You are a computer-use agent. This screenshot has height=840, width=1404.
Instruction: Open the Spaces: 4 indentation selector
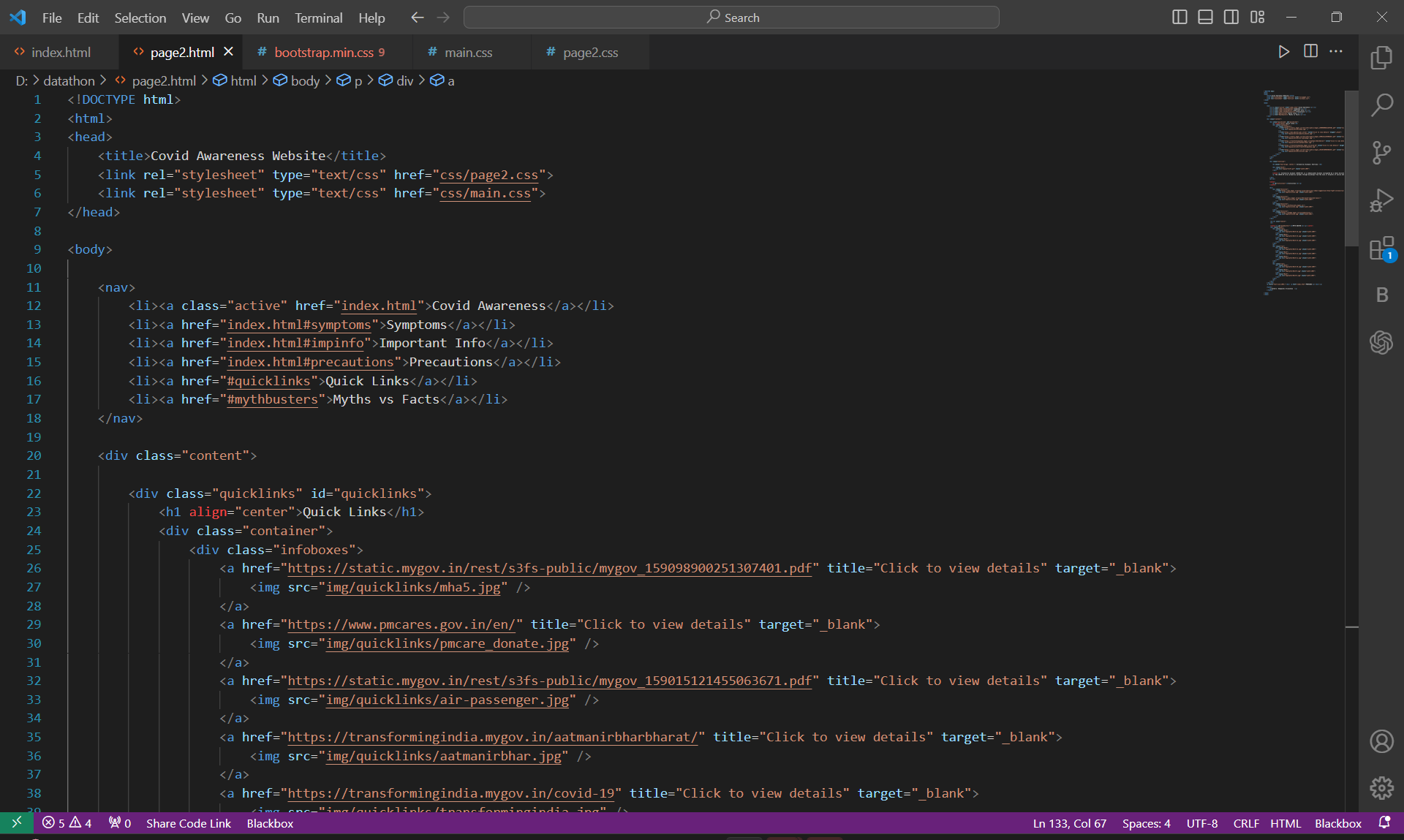tap(1146, 823)
